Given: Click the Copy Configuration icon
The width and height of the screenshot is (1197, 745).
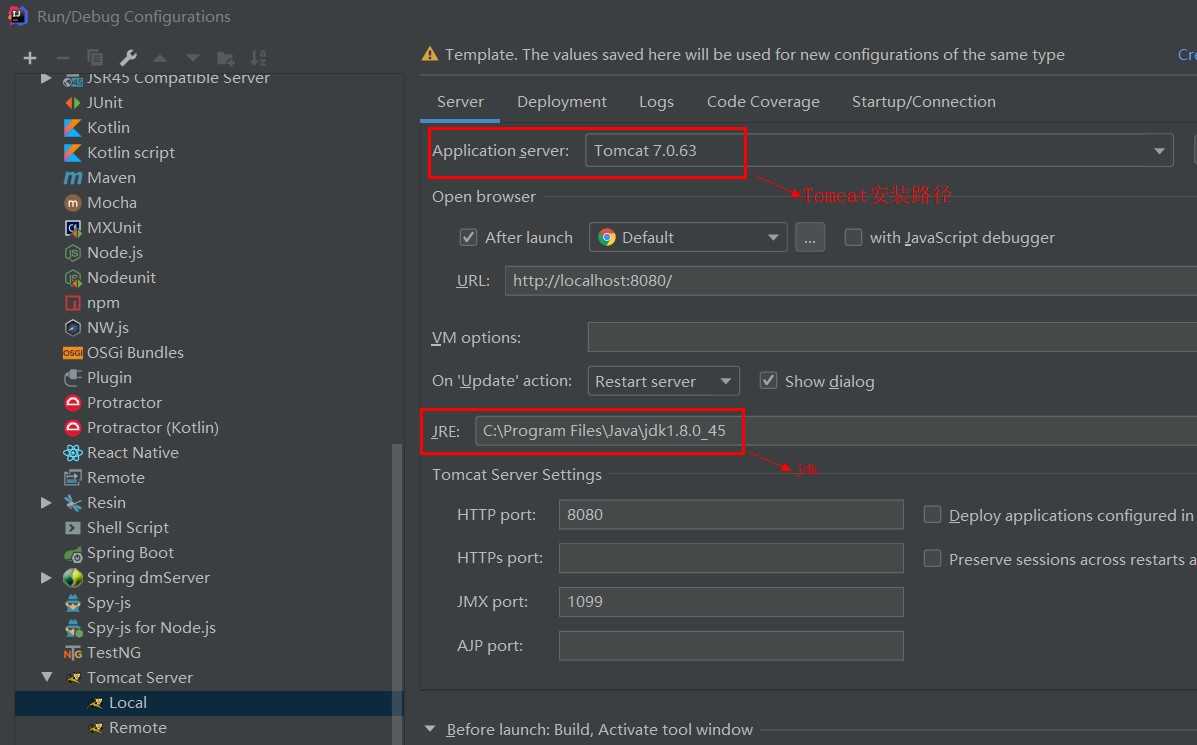Looking at the screenshot, I should 95,58.
